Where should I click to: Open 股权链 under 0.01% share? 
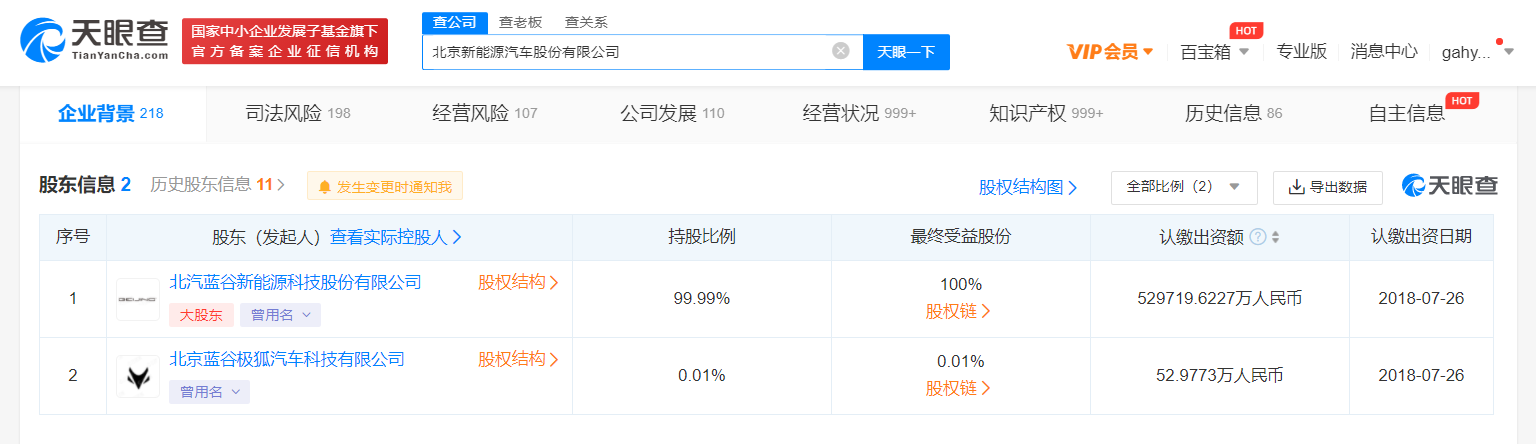[959, 388]
